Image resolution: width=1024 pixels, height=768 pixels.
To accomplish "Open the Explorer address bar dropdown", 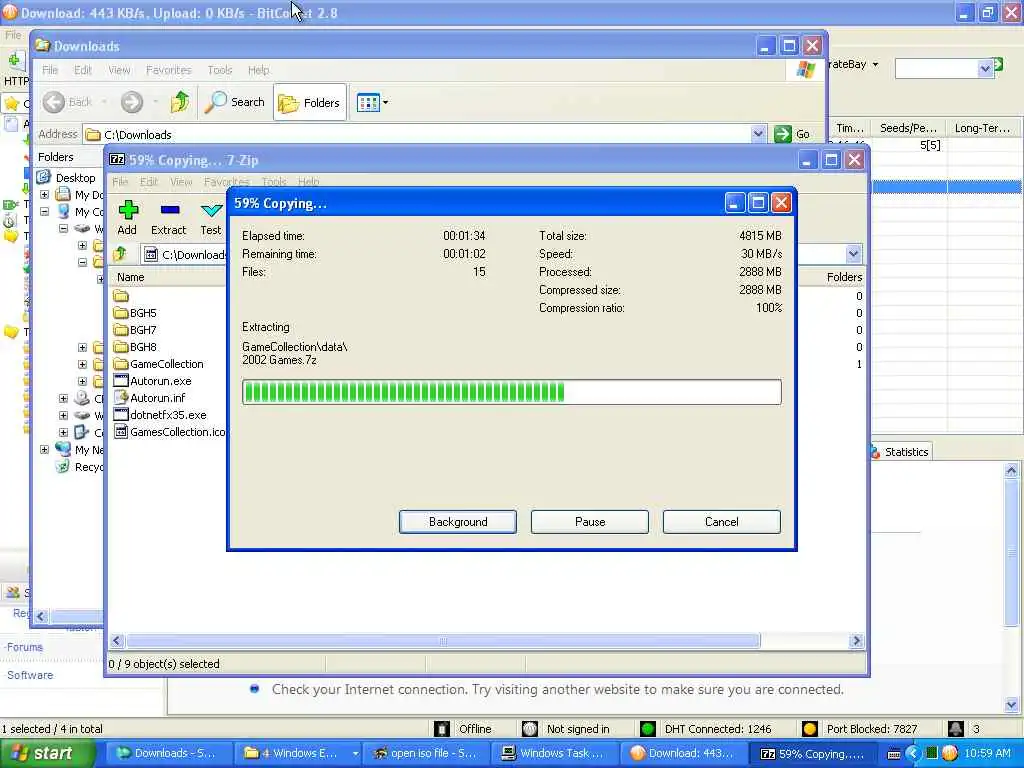I will 758,134.
